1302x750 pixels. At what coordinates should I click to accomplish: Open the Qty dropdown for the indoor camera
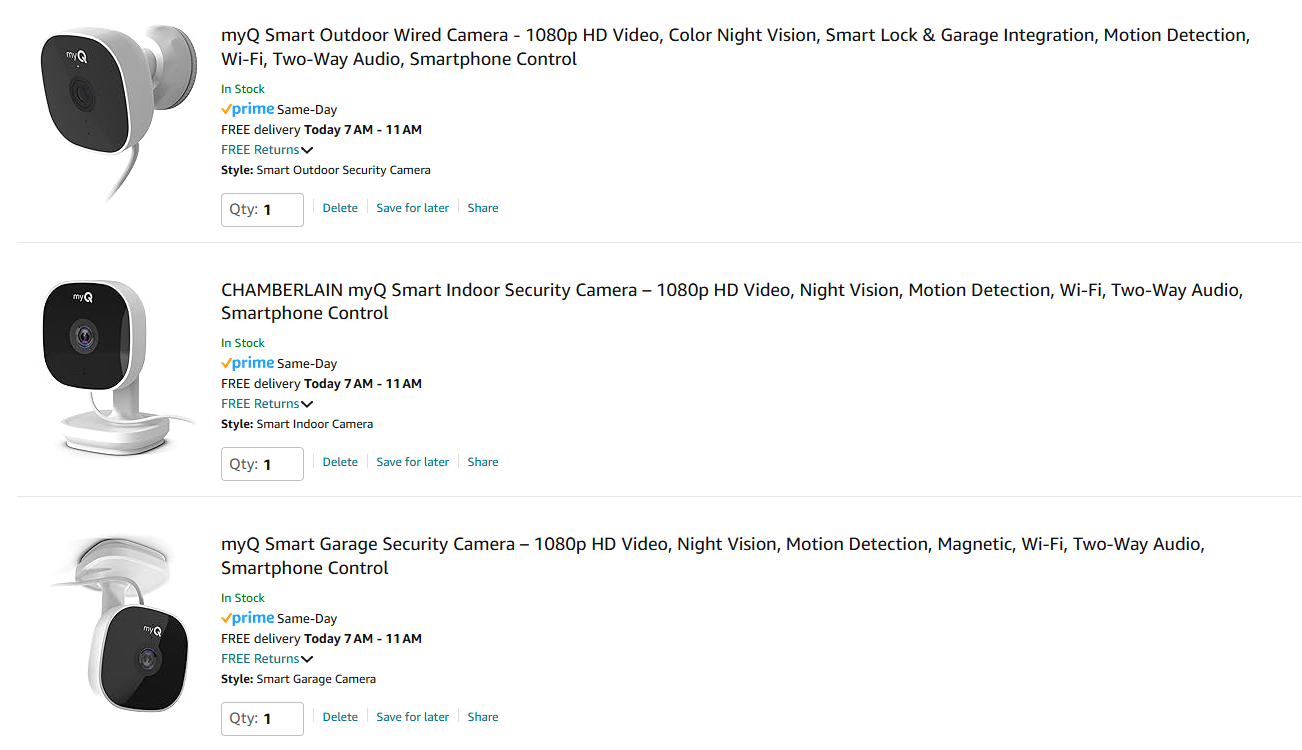[x=262, y=464]
